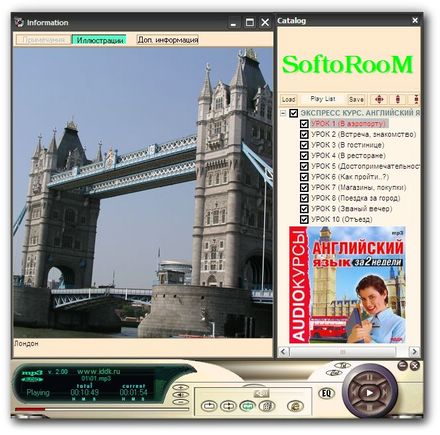Click the Load playlist button

click(288, 99)
